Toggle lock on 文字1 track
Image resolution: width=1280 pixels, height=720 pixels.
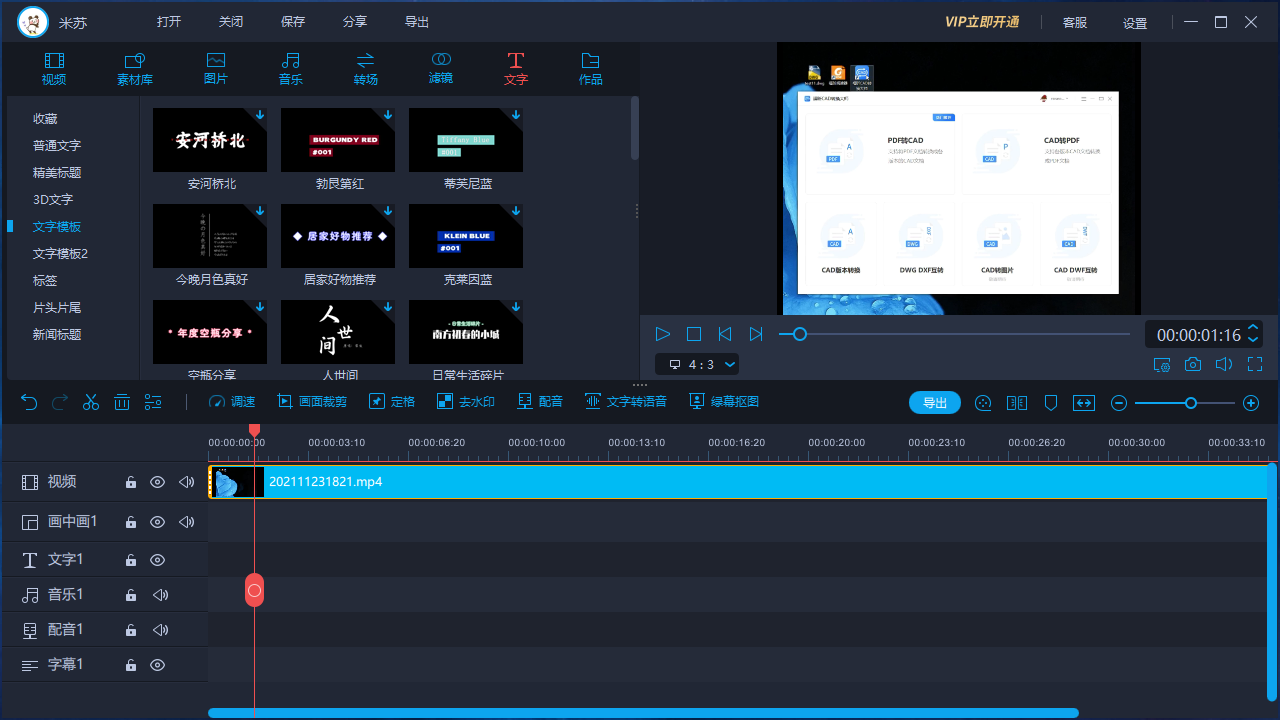click(130, 560)
